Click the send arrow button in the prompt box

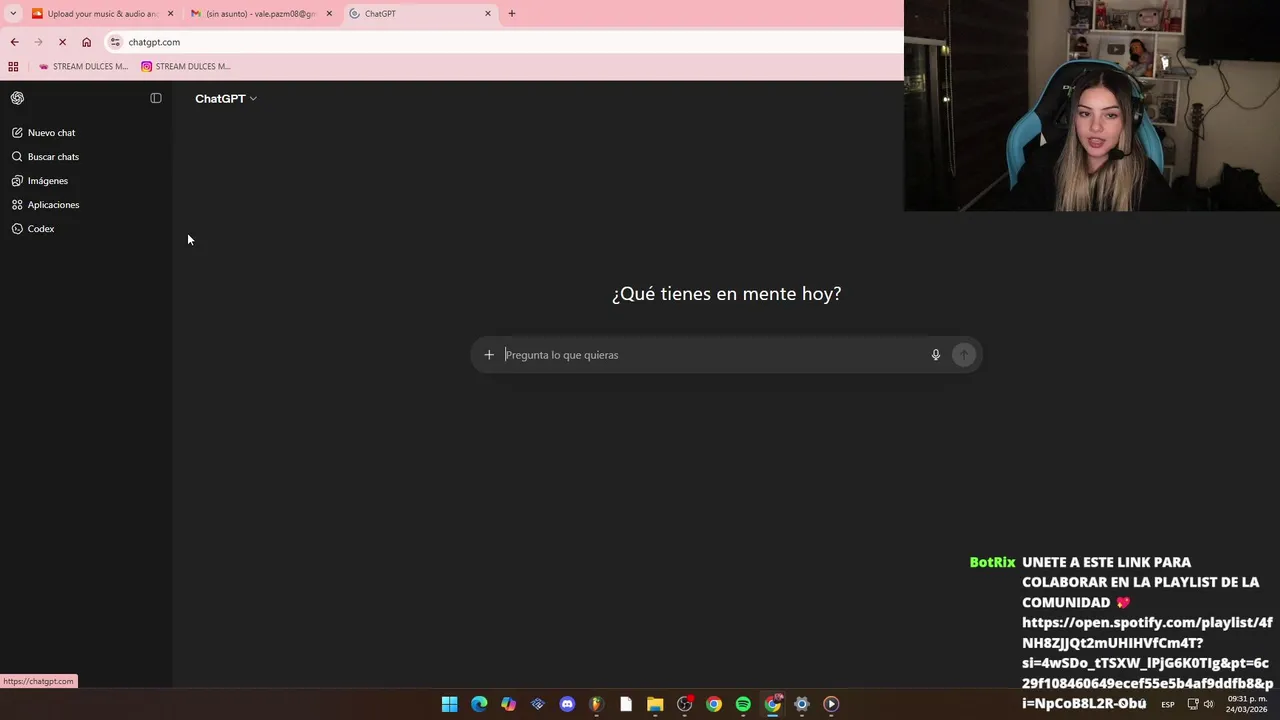coord(964,355)
